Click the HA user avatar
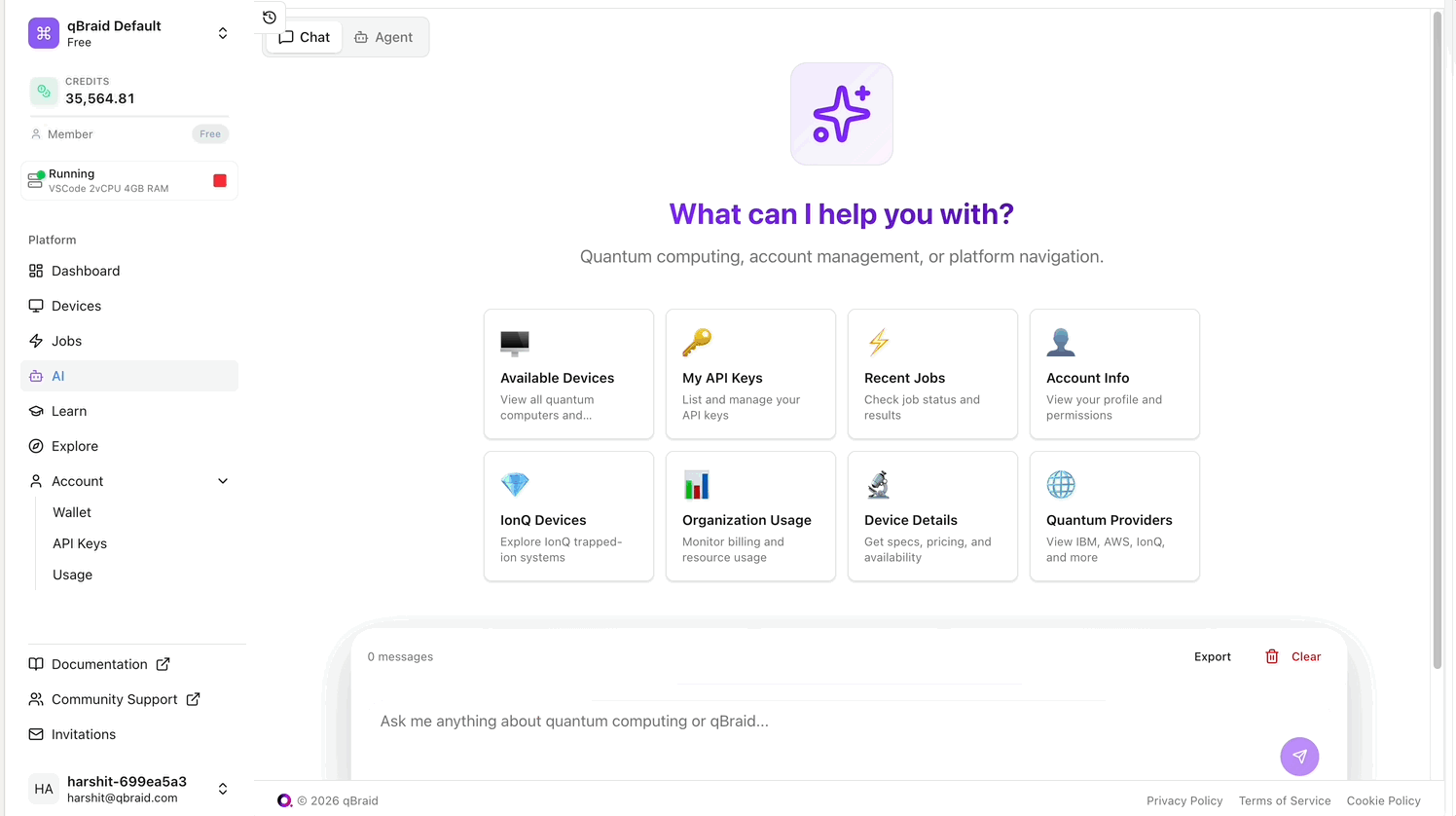This screenshot has width=1456, height=816. click(x=44, y=789)
